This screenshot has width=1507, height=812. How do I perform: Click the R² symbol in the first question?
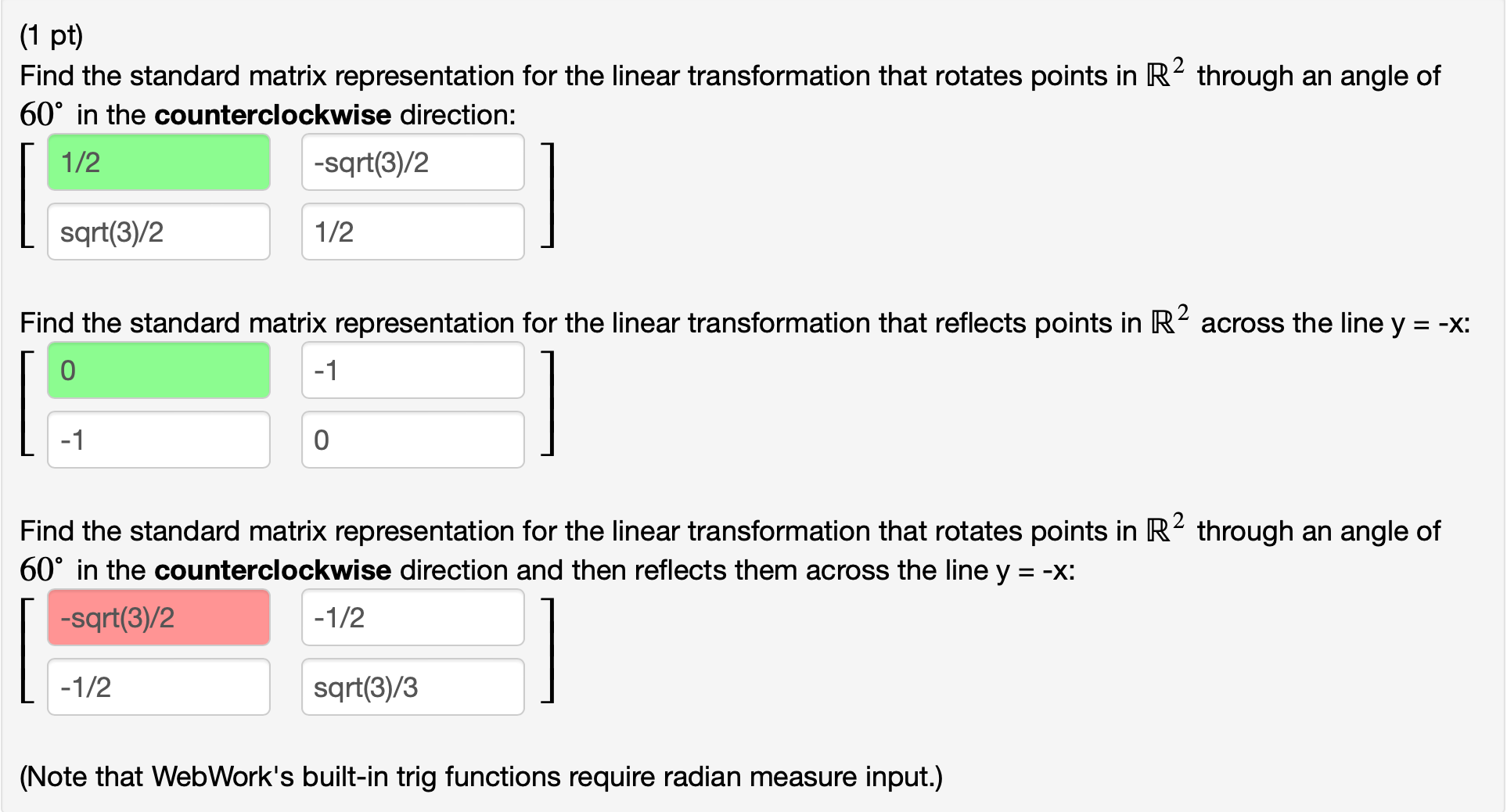click(x=1160, y=74)
